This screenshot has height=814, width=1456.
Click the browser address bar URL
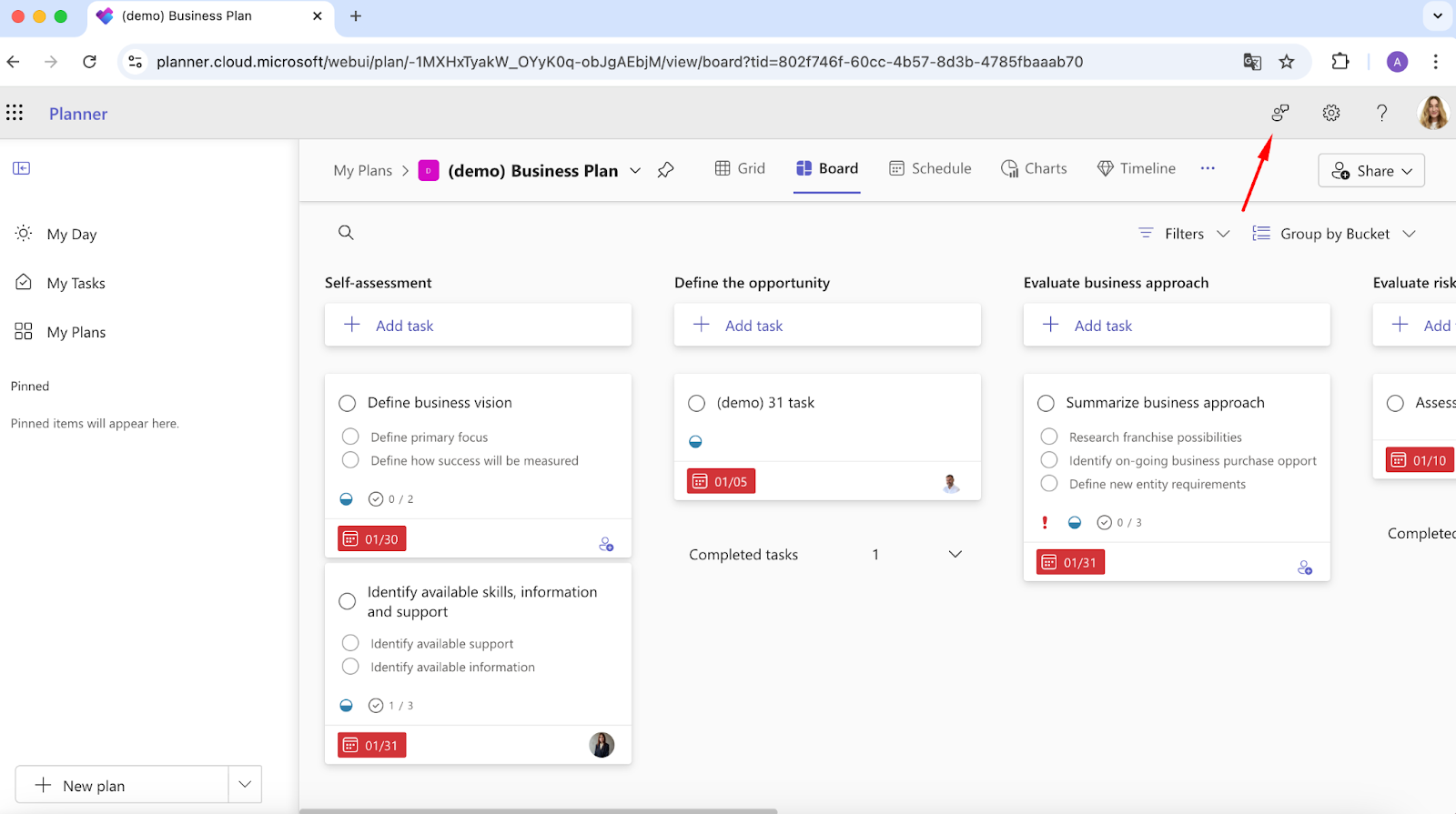click(x=619, y=62)
